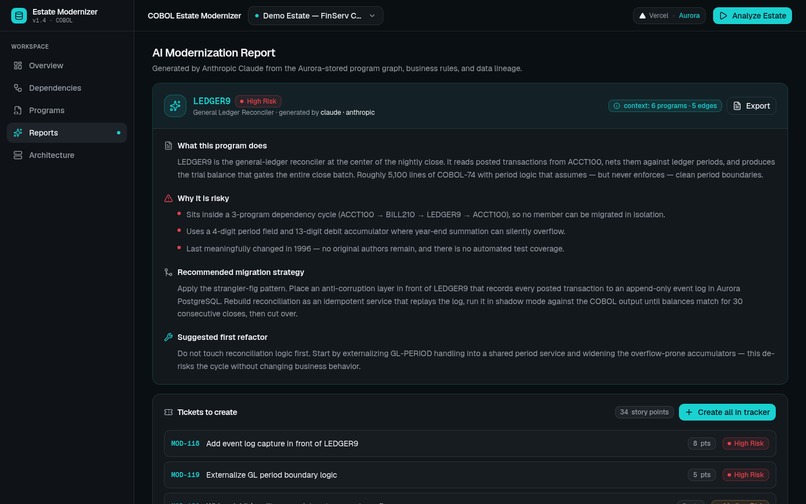Click the High Risk badge beside LEDGER9

258,101
